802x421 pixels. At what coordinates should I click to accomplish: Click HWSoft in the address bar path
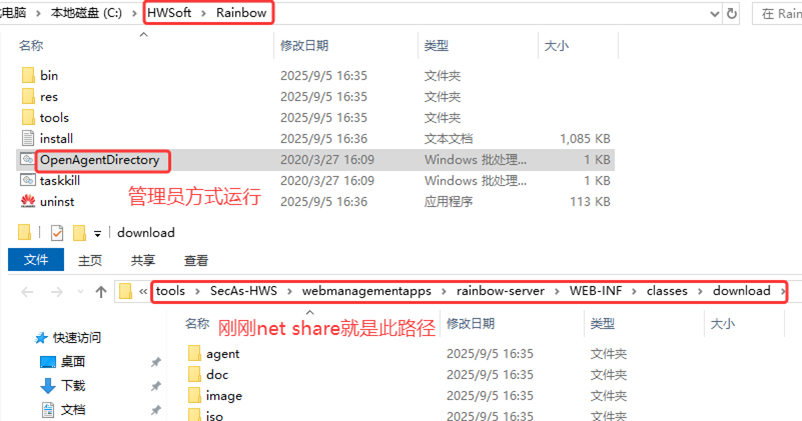pyautogui.click(x=169, y=13)
